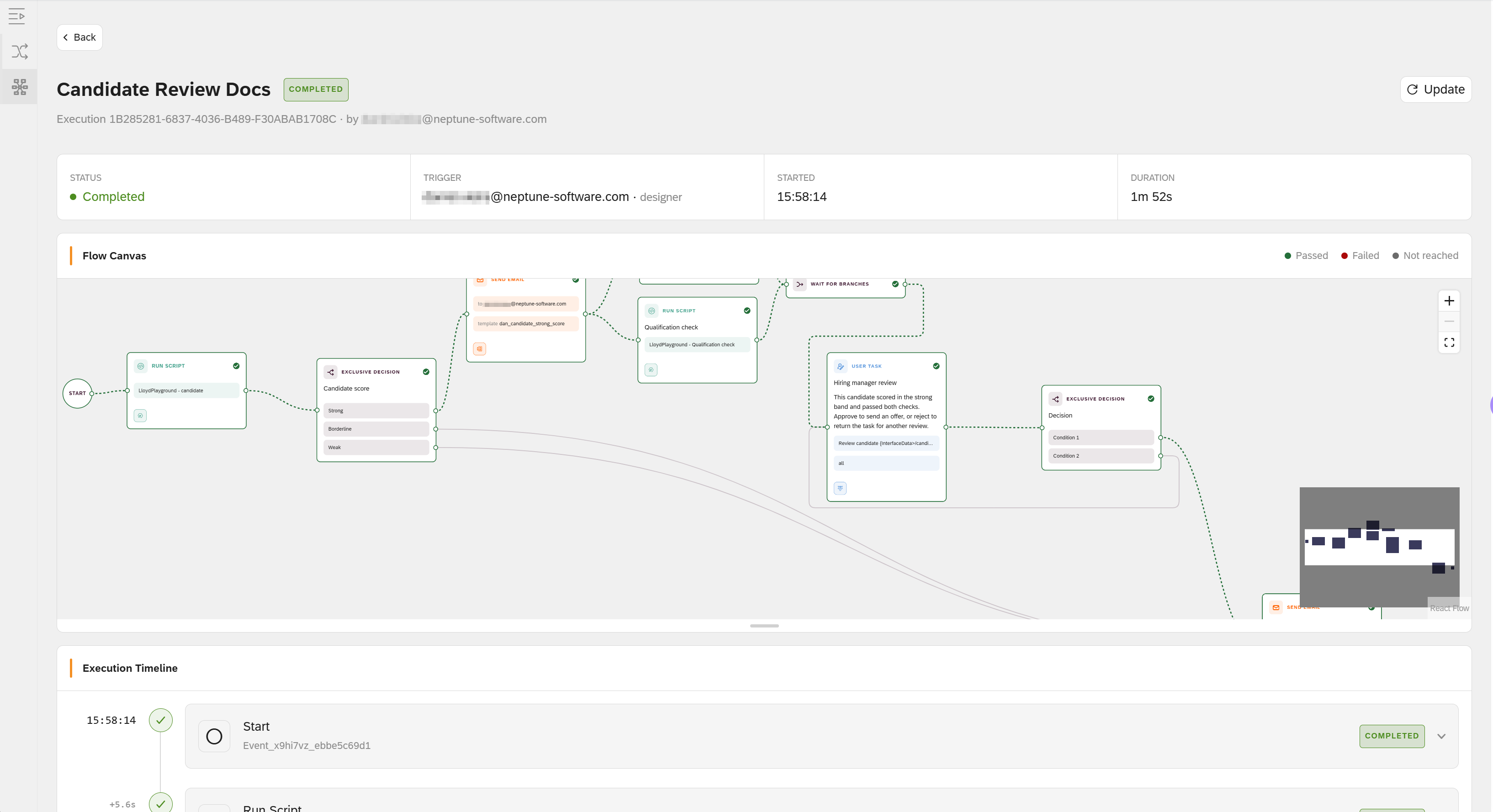Click the Update refresh button
Image resolution: width=1493 pixels, height=812 pixels.
click(x=1435, y=89)
